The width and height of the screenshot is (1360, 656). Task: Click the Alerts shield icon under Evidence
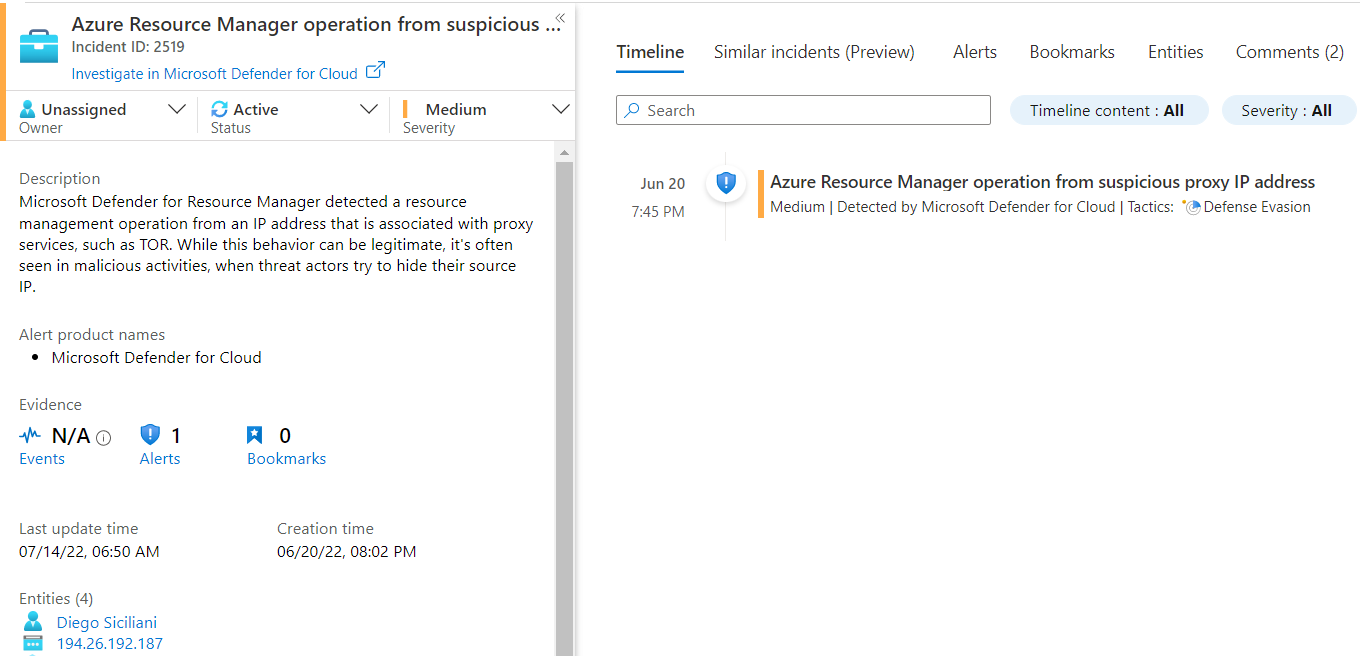150,434
